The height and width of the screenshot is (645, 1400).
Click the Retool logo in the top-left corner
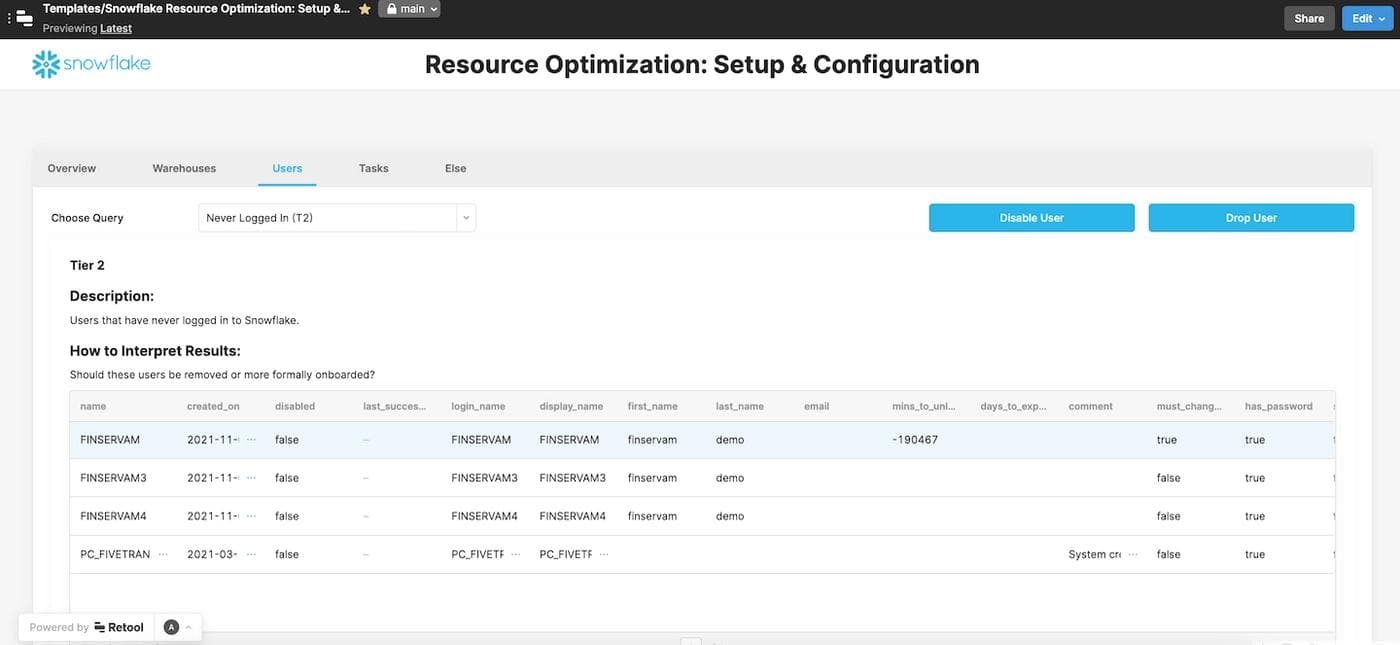[x=24, y=16]
